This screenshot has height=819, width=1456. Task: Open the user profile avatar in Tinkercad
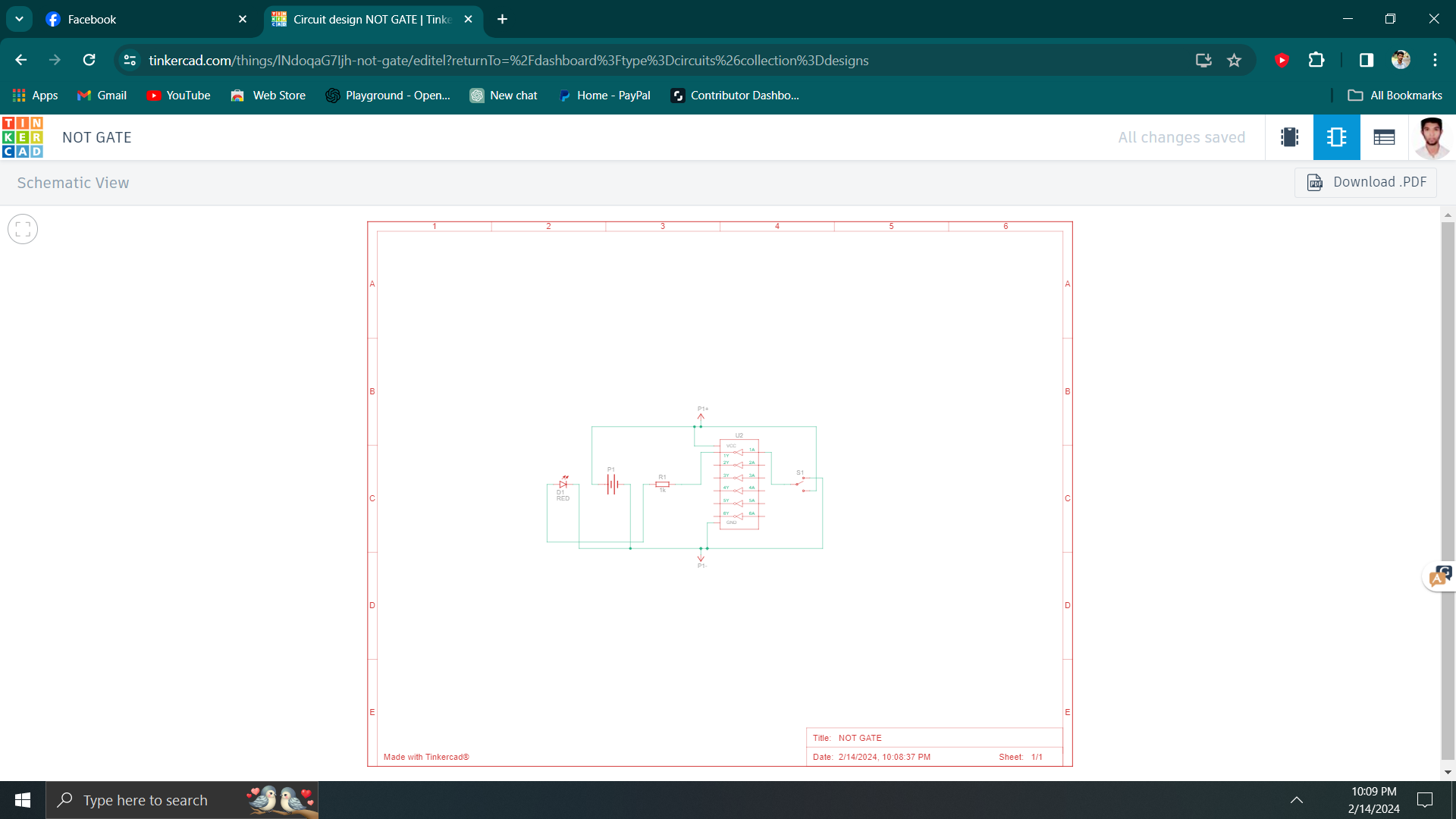(1432, 137)
